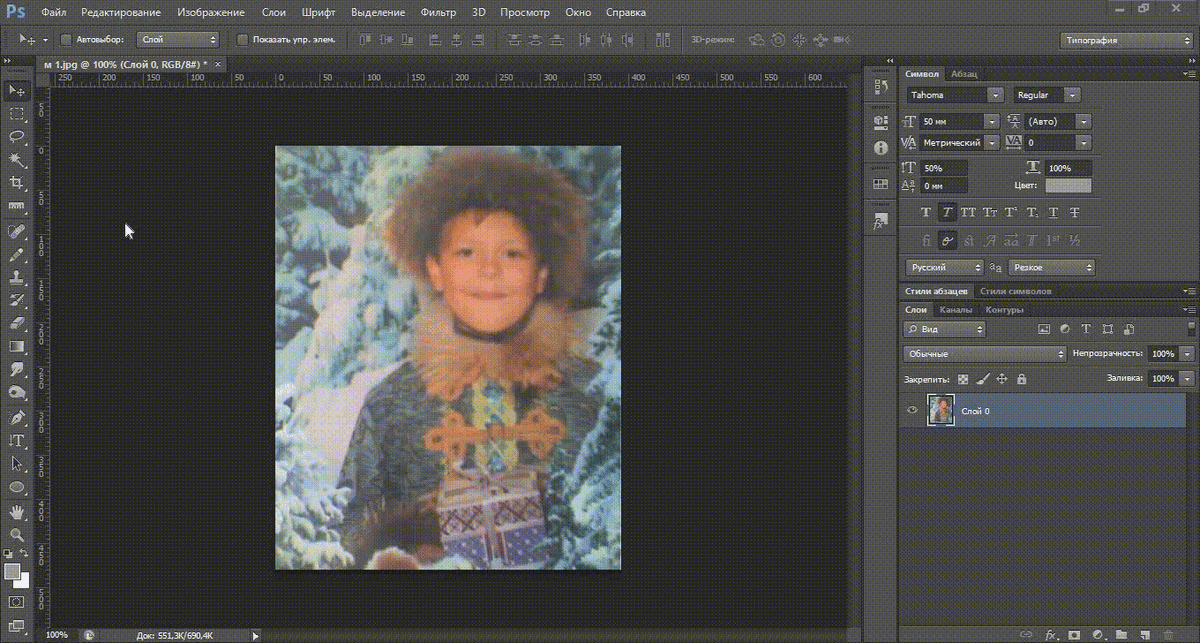Expand the Обычные blend mode dropdown
Image resolution: width=1200 pixels, height=643 pixels.
pyautogui.click(x=985, y=354)
